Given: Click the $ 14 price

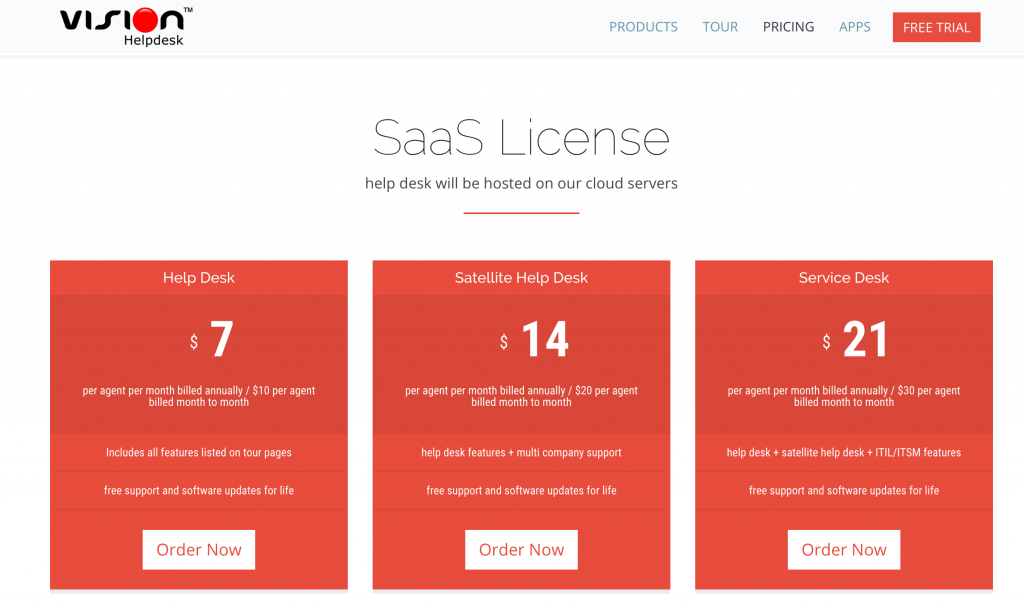Looking at the screenshot, I should pos(534,339).
